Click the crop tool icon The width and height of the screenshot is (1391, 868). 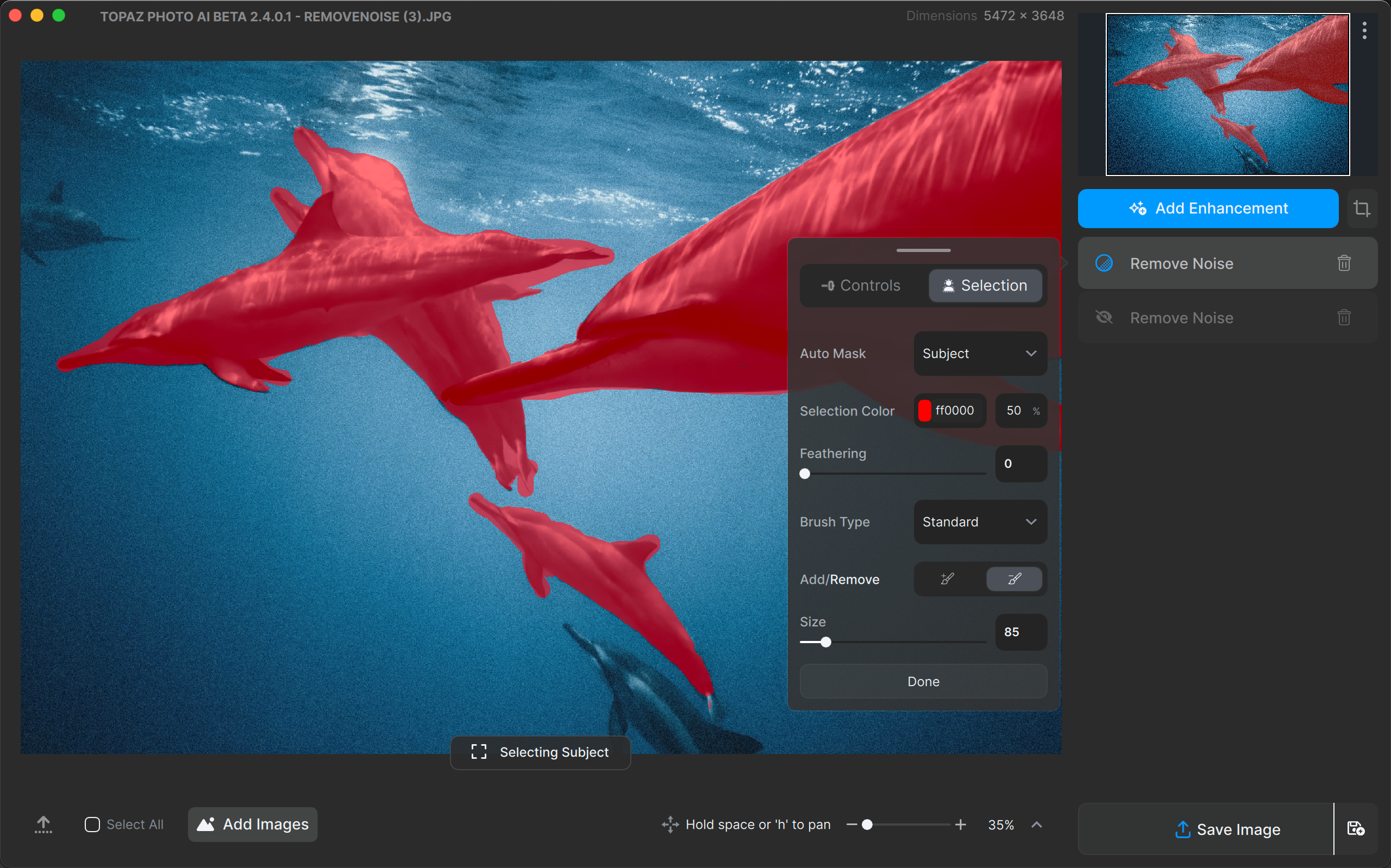pyautogui.click(x=1361, y=209)
